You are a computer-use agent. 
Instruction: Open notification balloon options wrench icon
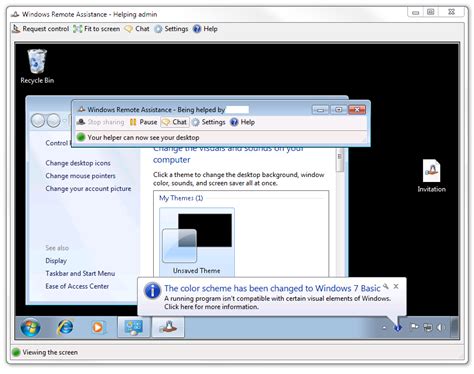coord(386,286)
